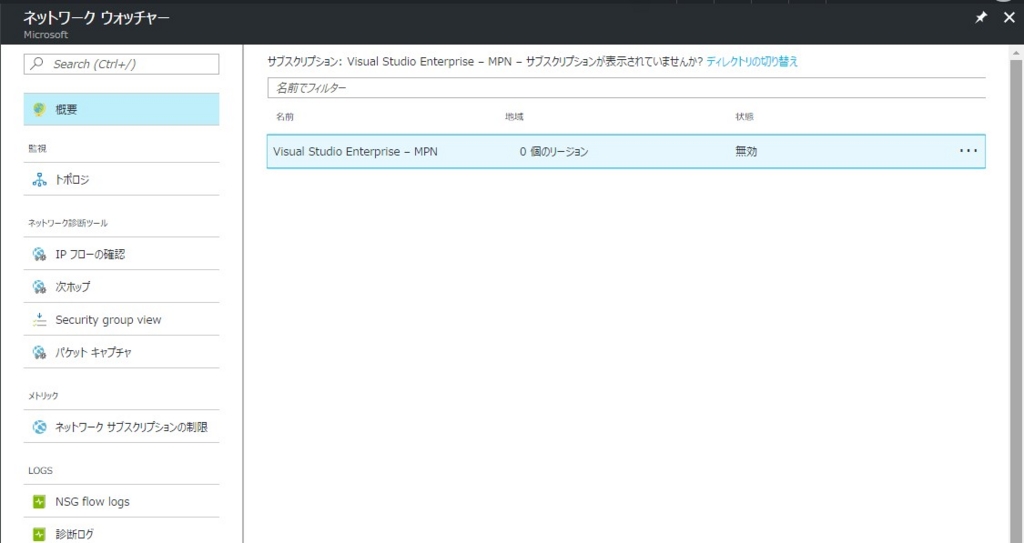The width and height of the screenshot is (1024, 543).
Task: Click the トポロジ topology icon
Action: tap(39, 180)
